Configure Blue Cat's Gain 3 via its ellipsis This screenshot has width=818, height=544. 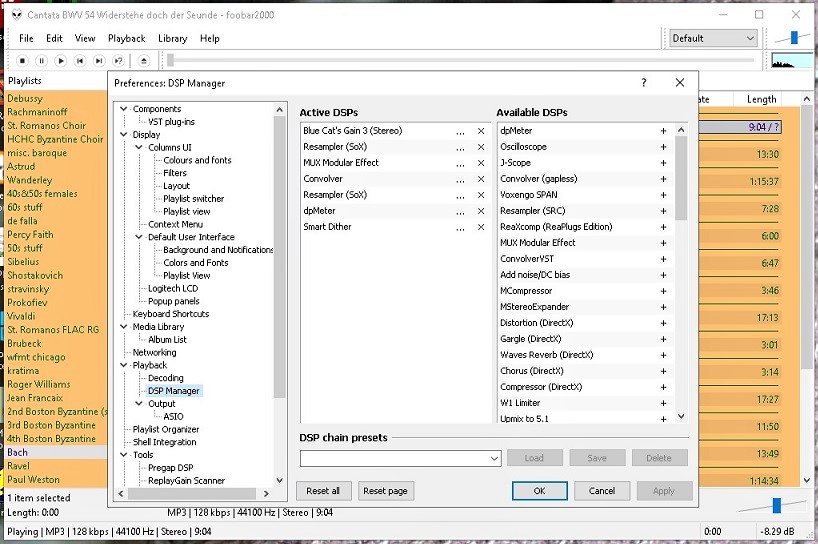(x=460, y=131)
